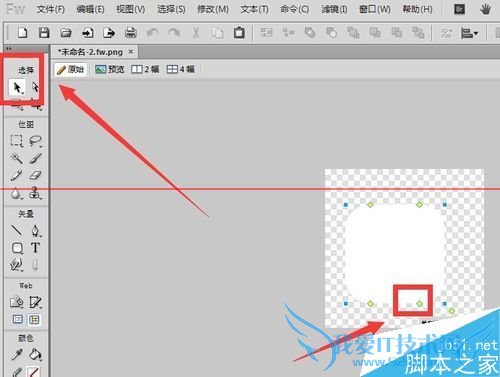Print the document with printer icon
Screen dimensions: 500x377
[131, 33]
